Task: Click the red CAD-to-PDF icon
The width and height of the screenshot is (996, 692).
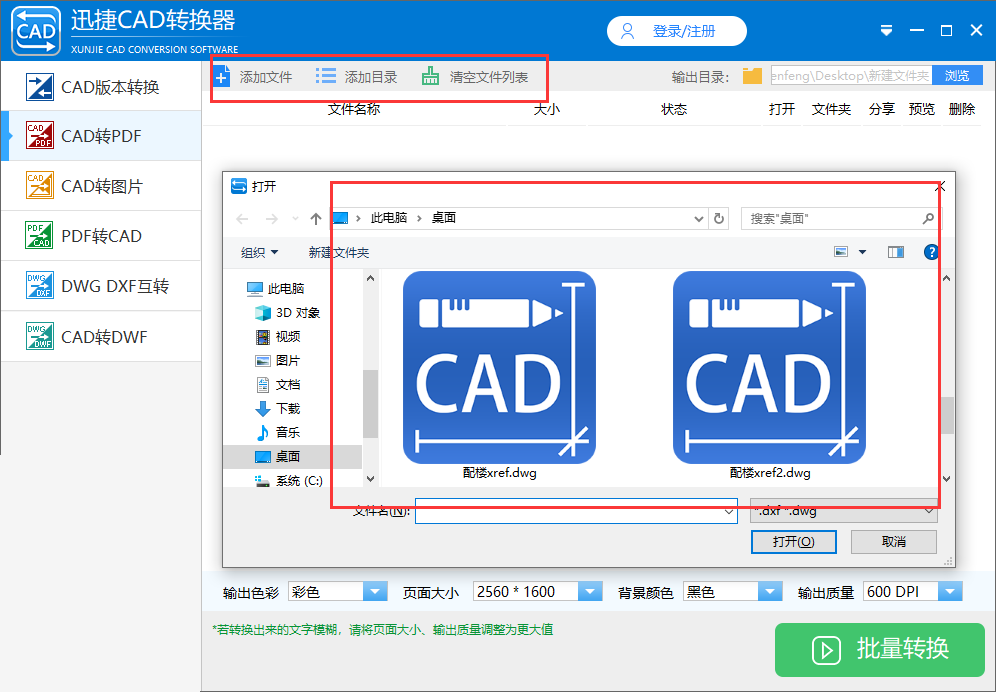Action: point(39,135)
